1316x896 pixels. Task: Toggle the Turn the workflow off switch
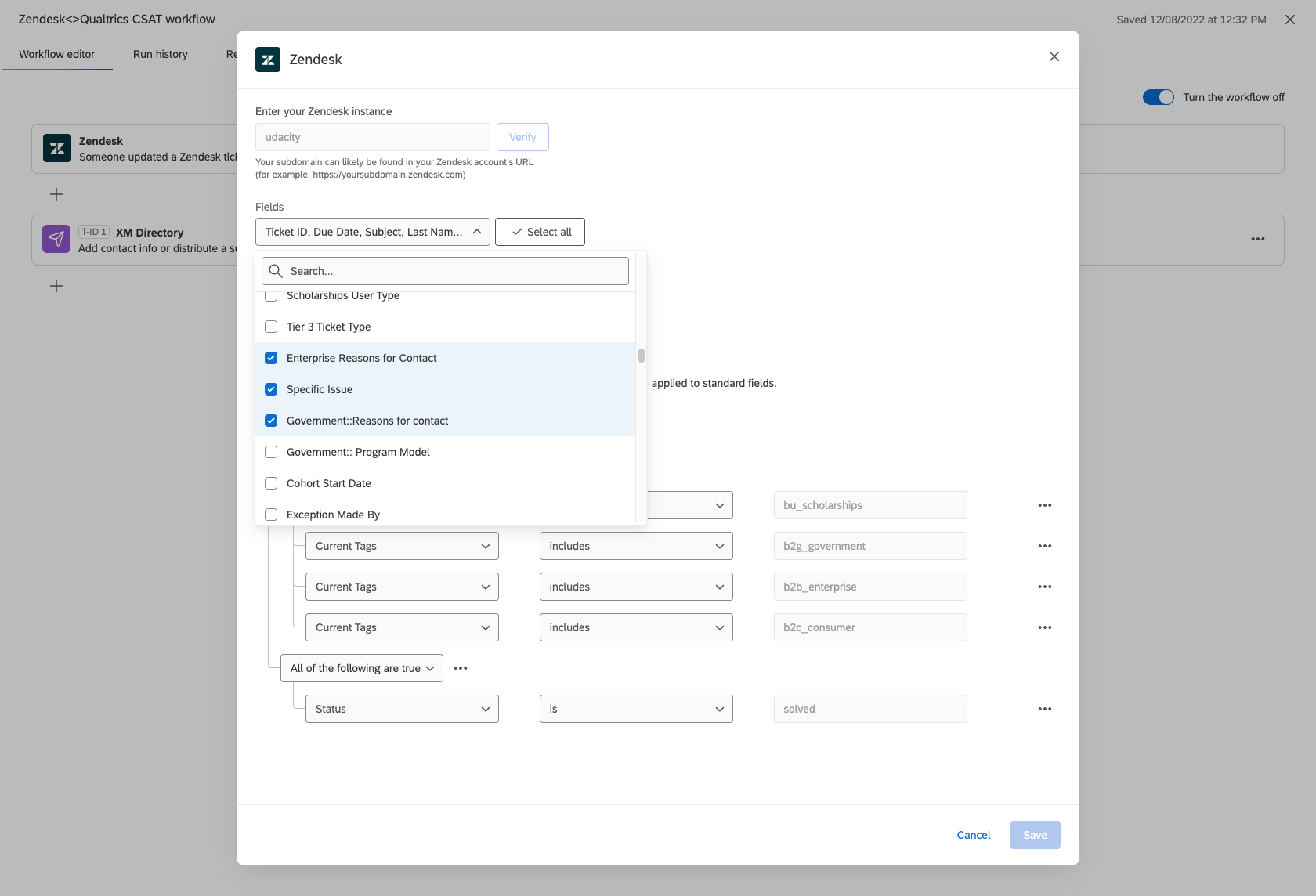point(1159,97)
